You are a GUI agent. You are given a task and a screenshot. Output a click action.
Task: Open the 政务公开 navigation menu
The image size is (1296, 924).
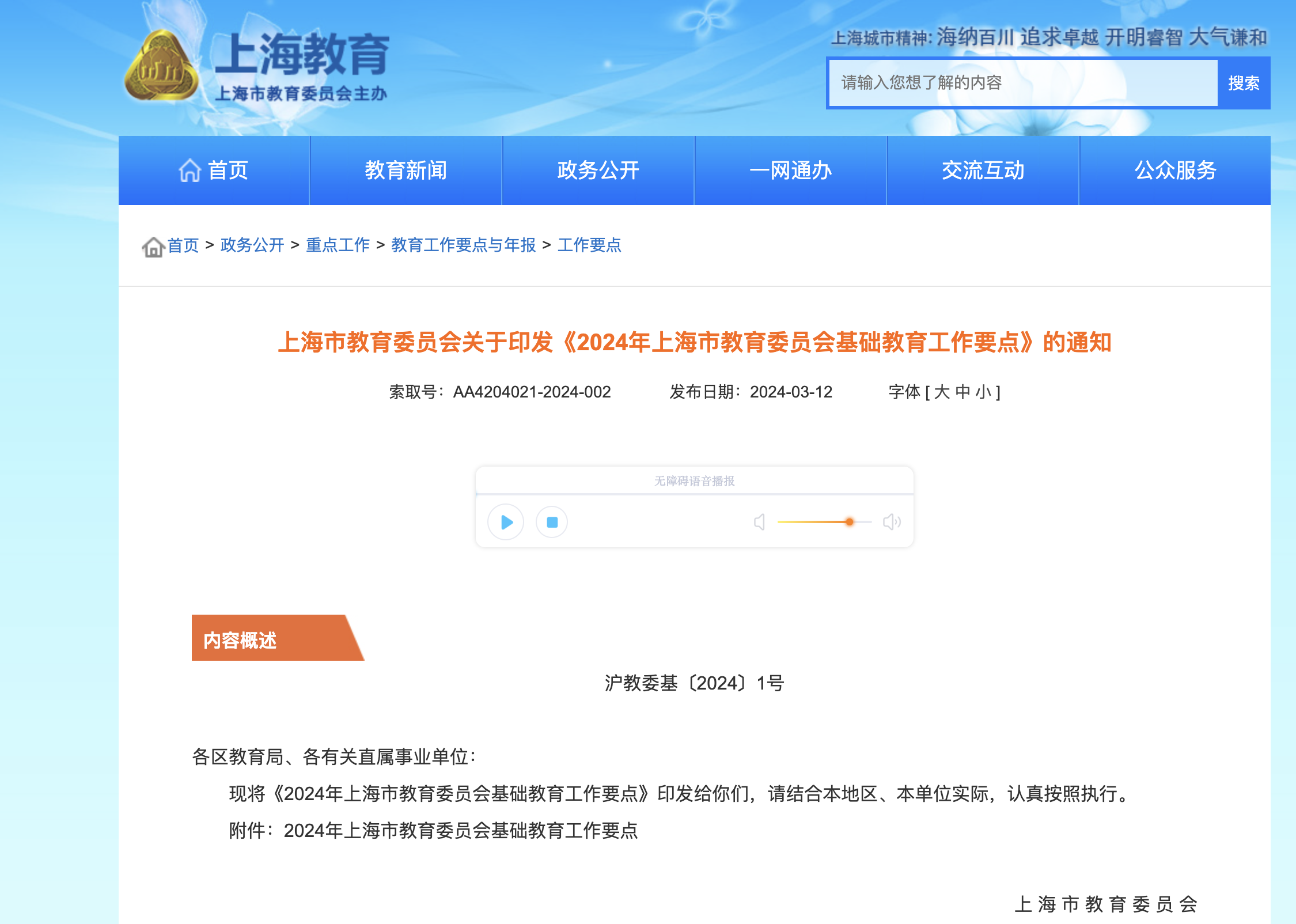598,171
